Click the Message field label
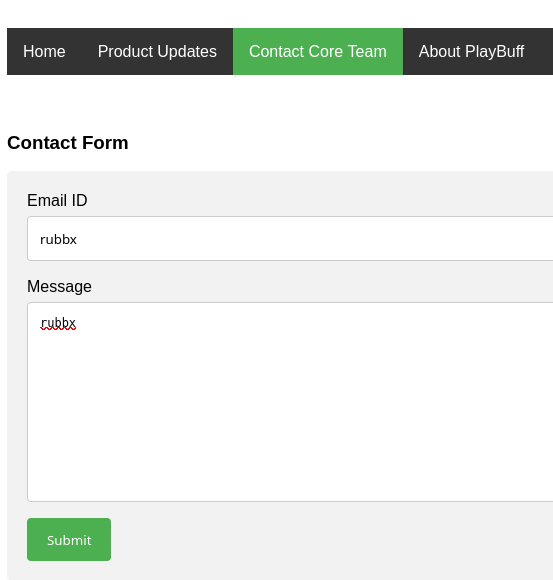The image size is (553, 580). click(x=59, y=287)
